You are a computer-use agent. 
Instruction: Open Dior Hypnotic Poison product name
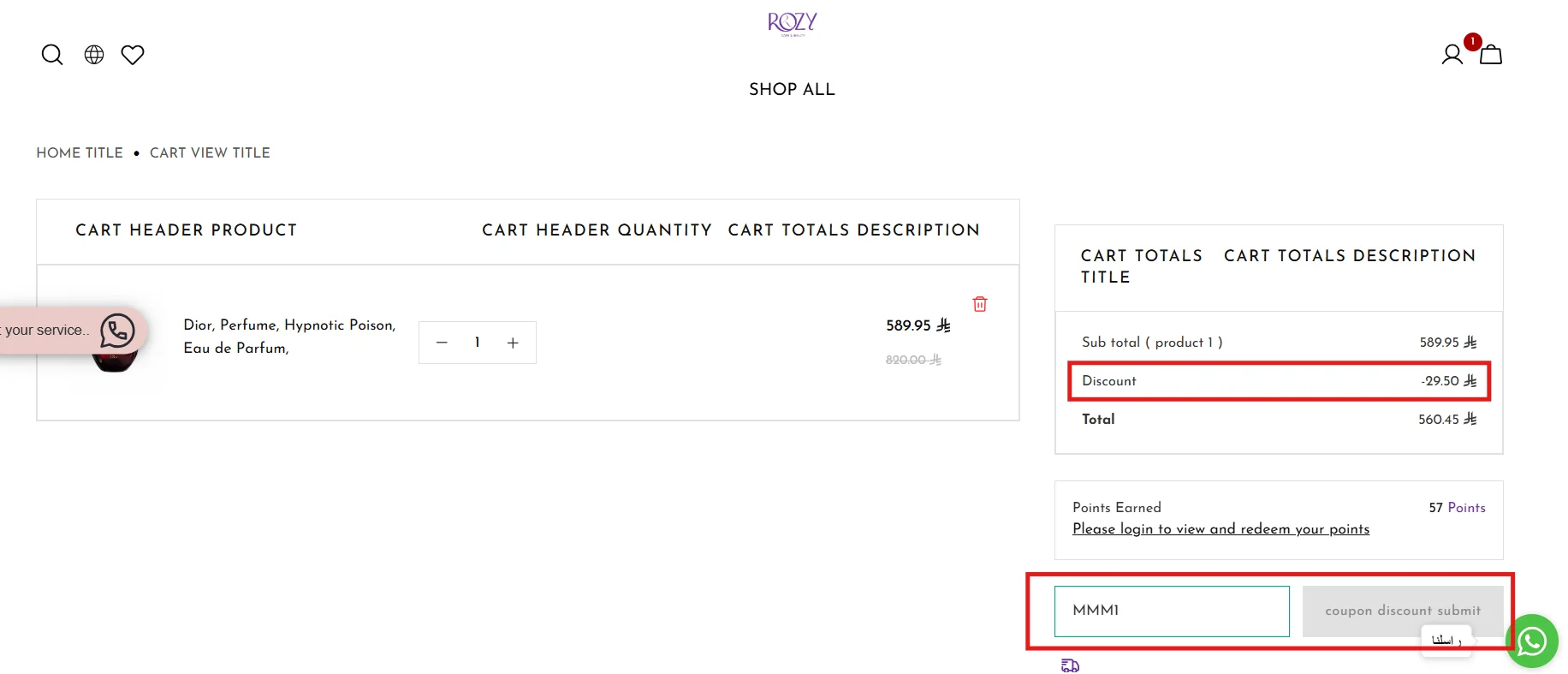289,337
